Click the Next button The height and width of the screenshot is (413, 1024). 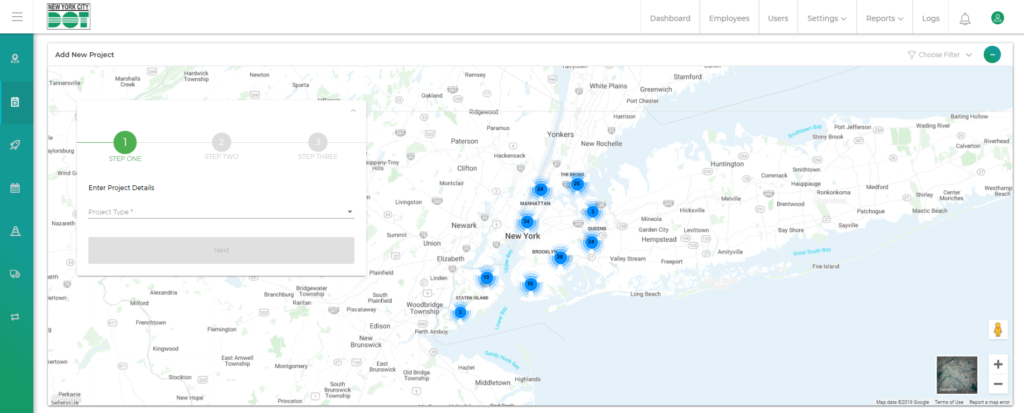click(220, 250)
